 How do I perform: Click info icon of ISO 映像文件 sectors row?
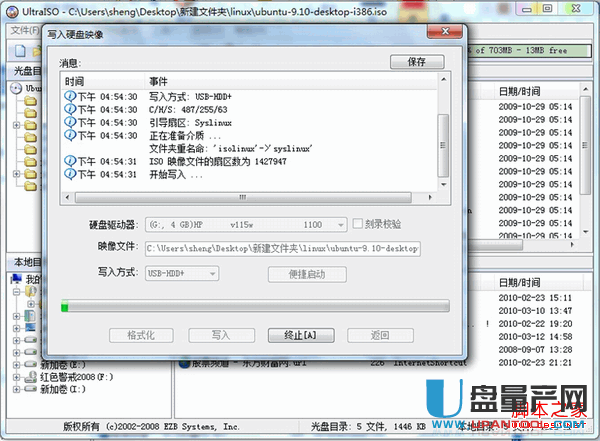[x=70, y=161]
